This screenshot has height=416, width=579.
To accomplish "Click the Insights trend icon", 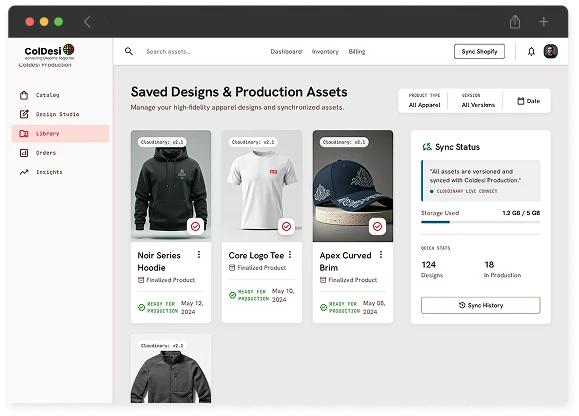I will [x=24, y=172].
